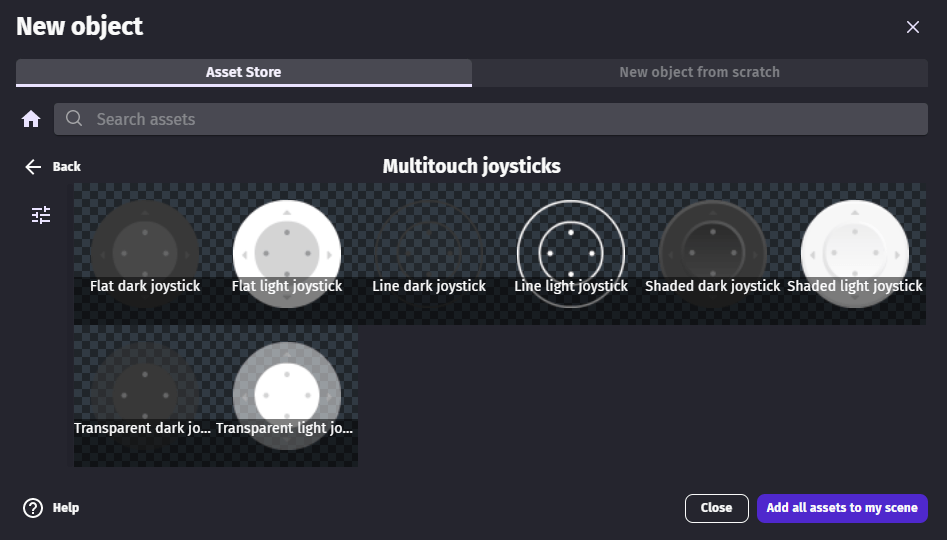Click the New object dialog title
Image resolution: width=947 pixels, height=540 pixels.
pyautogui.click(x=80, y=27)
